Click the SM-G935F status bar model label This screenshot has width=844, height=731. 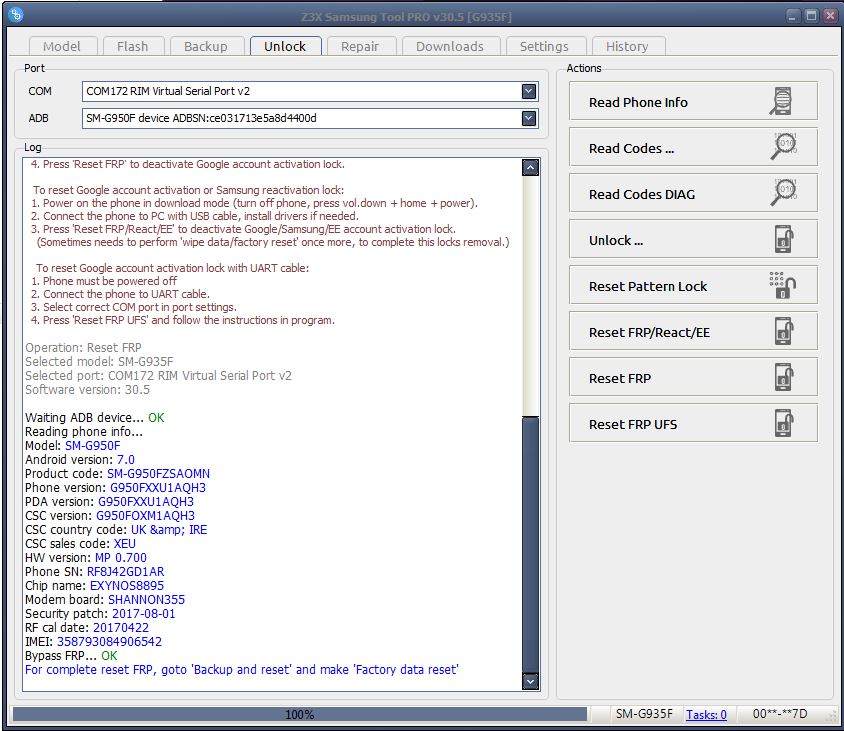644,714
